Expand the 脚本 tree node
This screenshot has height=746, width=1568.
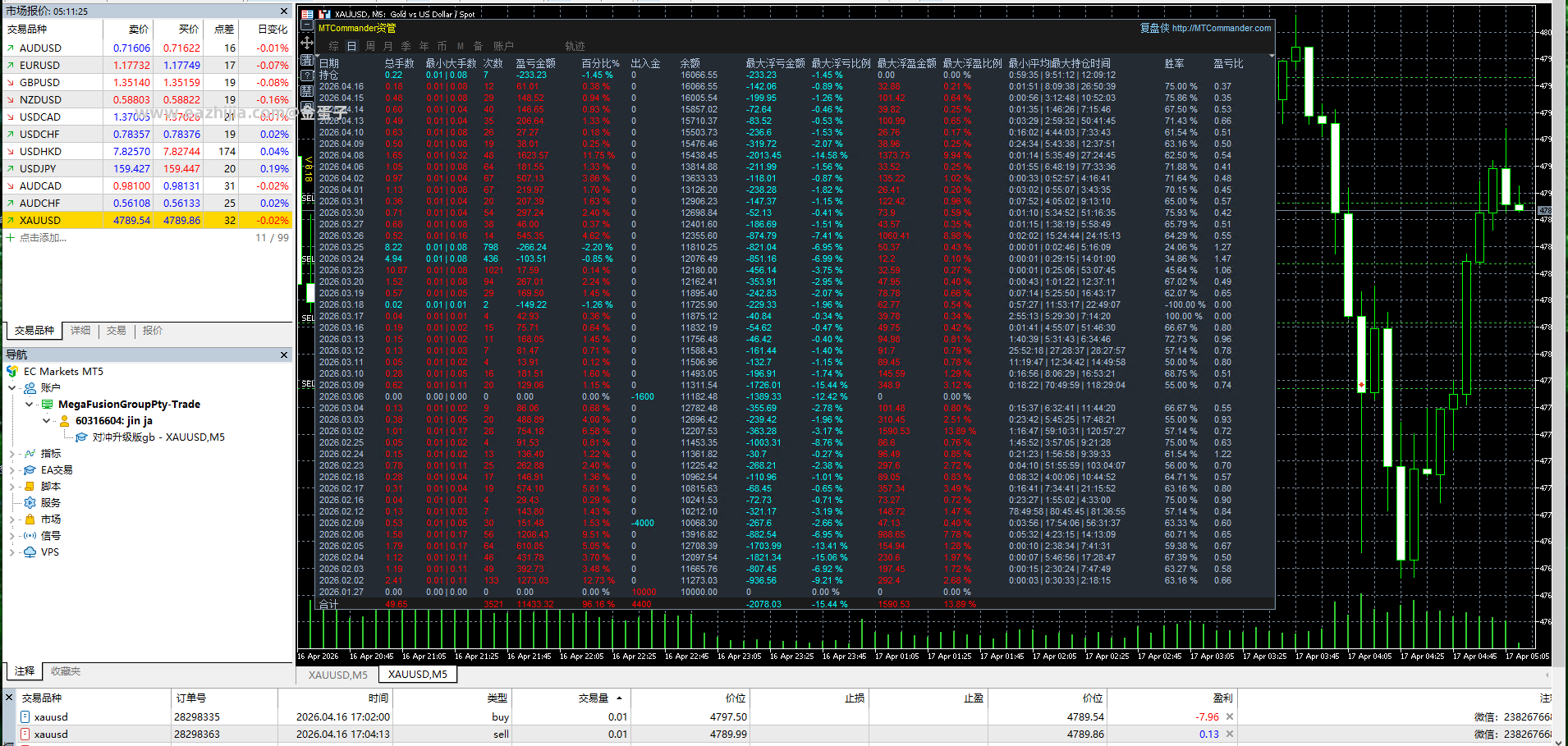coord(11,487)
